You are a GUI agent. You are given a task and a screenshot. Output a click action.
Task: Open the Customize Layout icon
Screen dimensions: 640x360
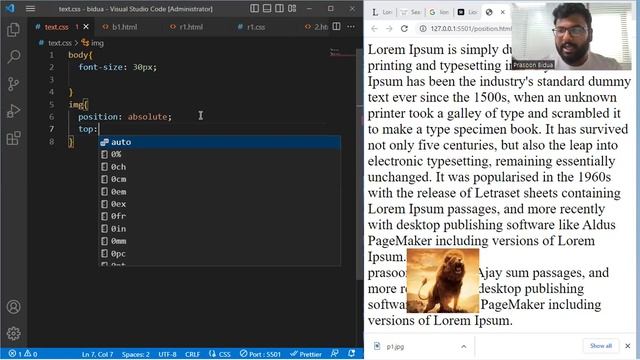pyautogui.click(x=292, y=9)
